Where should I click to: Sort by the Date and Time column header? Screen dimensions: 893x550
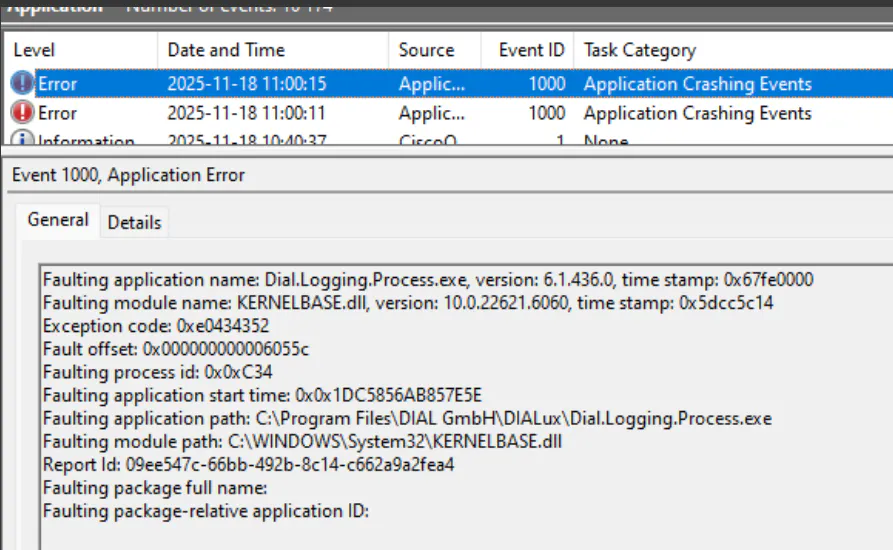click(226, 50)
